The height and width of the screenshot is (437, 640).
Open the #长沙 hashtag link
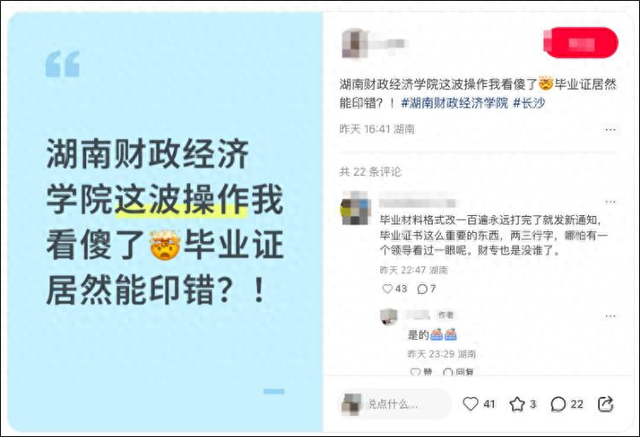pos(529,103)
